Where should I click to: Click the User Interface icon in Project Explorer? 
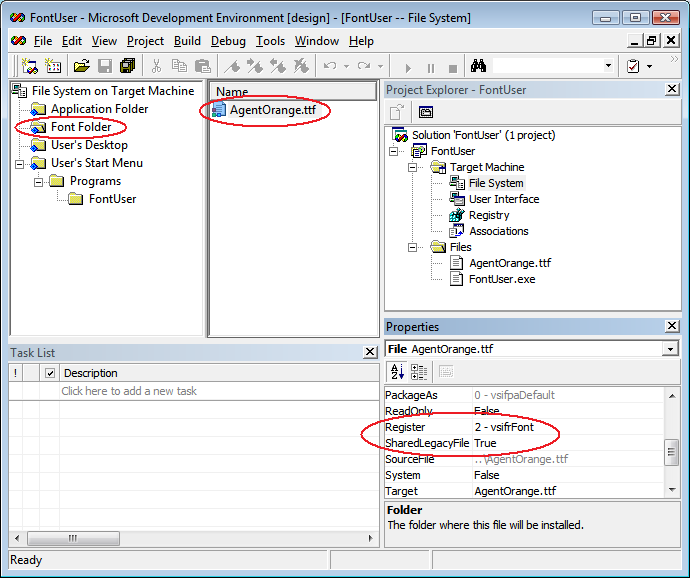[457, 199]
